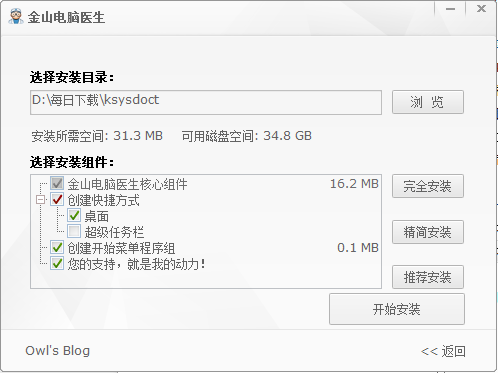The width and height of the screenshot is (498, 373).
Task: Close the 金山电脑医生 installer
Action: (x=481, y=9)
